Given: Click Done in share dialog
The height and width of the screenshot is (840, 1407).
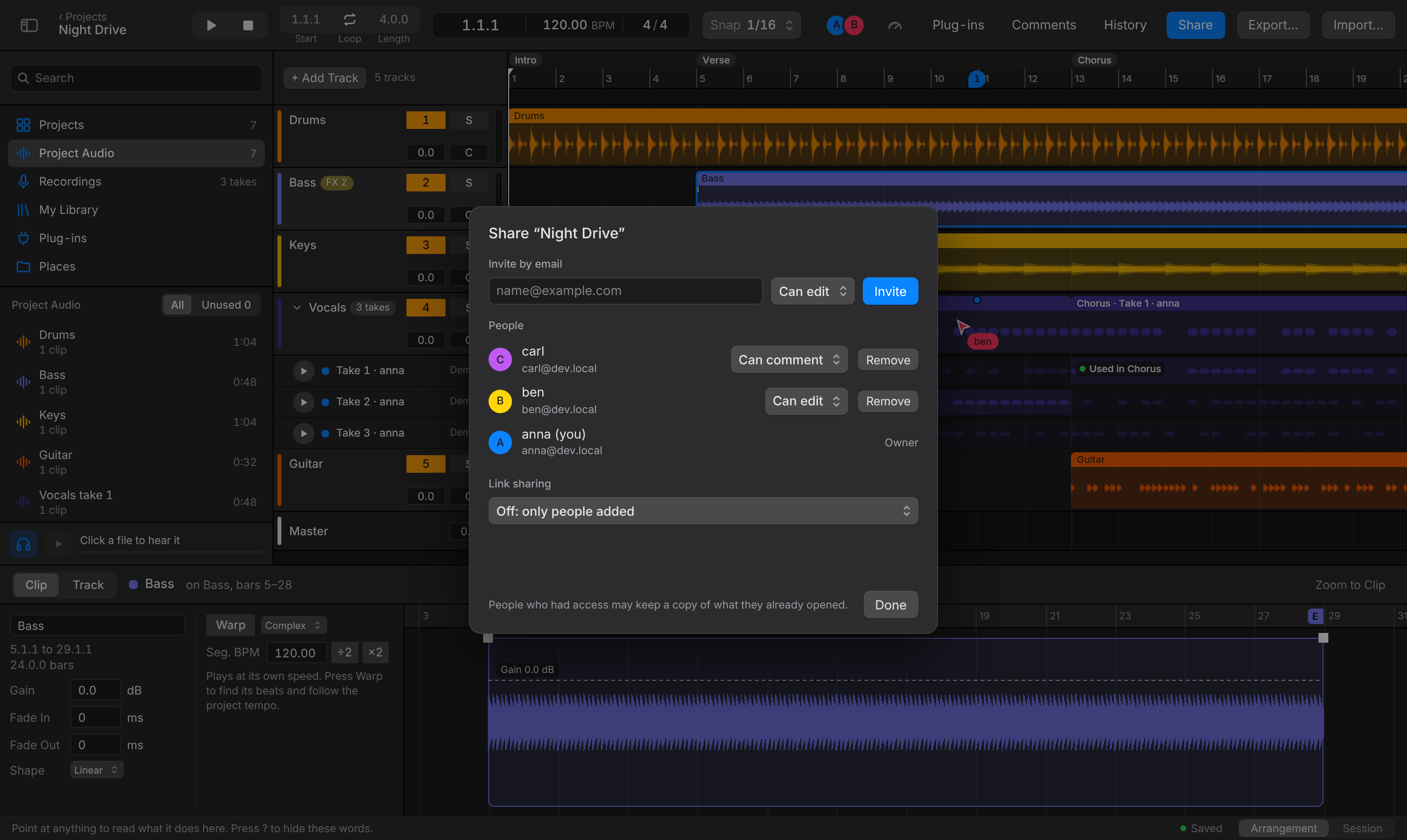Looking at the screenshot, I should tap(890, 605).
